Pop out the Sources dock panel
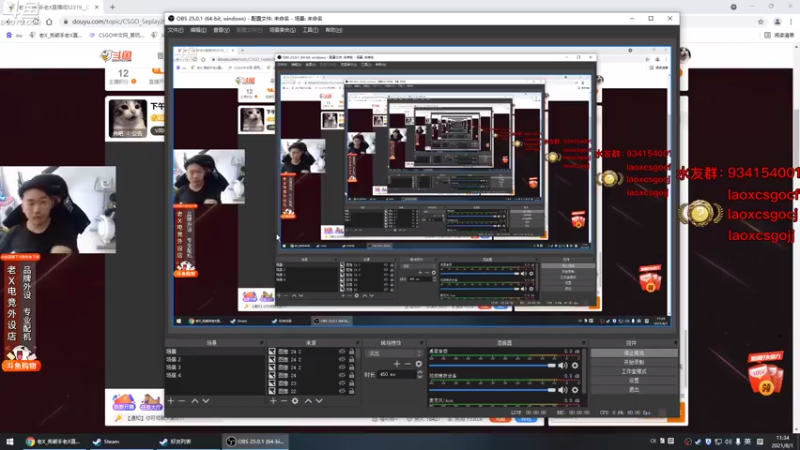Screen dimensions: 800x450 (x=357, y=343)
